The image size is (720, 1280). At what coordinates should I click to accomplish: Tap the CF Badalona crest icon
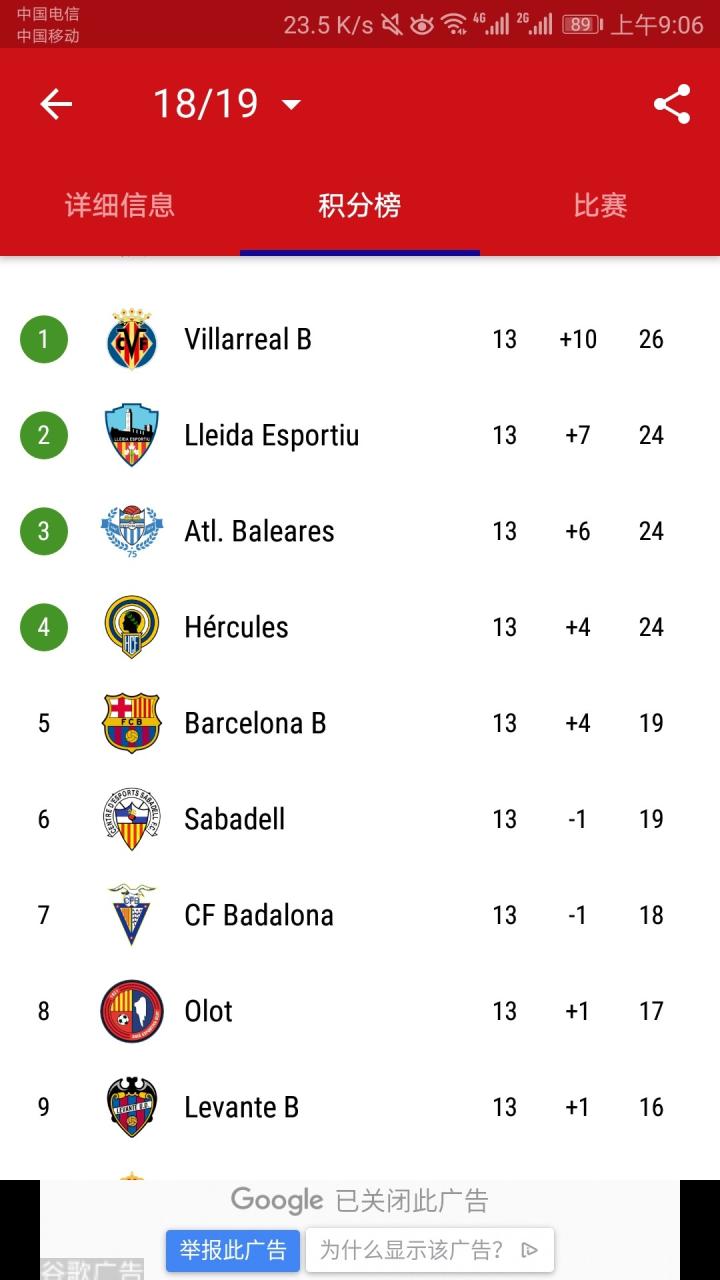click(x=132, y=915)
